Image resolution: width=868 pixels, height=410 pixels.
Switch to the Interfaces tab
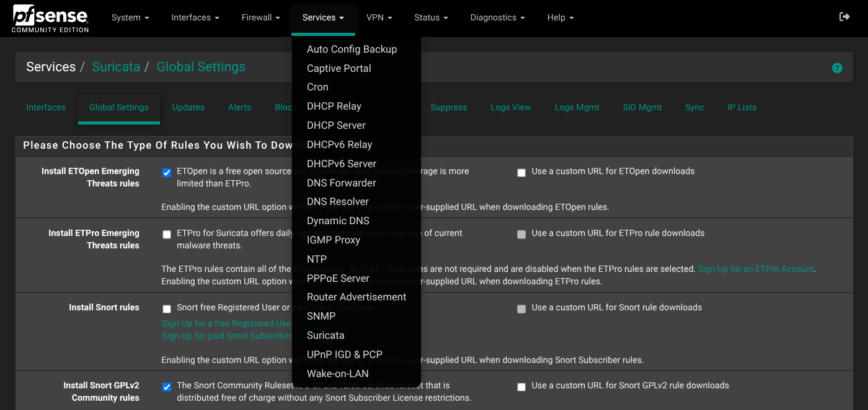pos(46,107)
